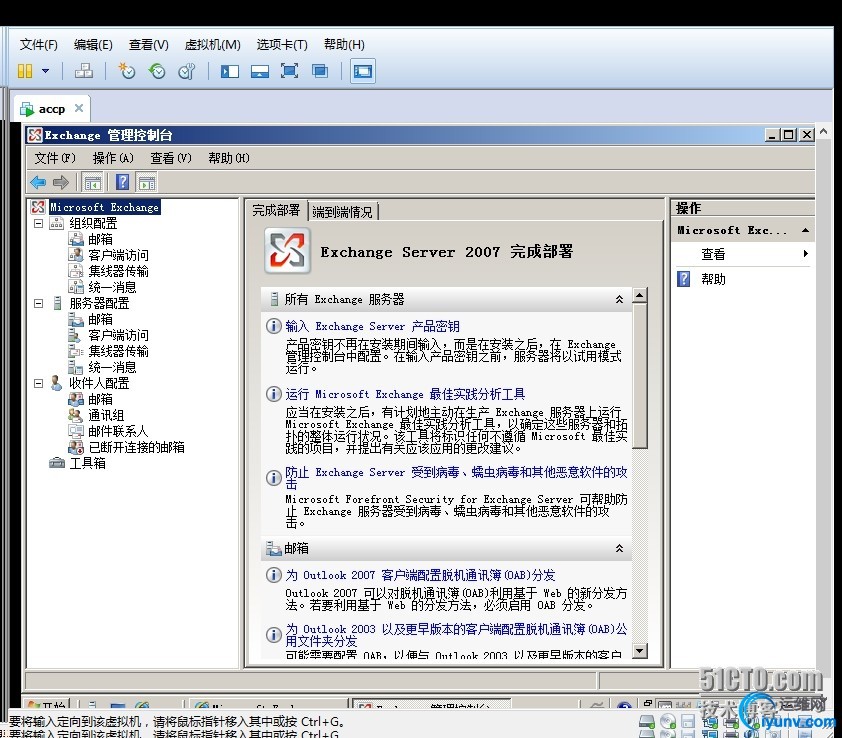Screen dimensions: 842x738
Task: Select 邮箱 under 服务器配置
Action: (100, 319)
